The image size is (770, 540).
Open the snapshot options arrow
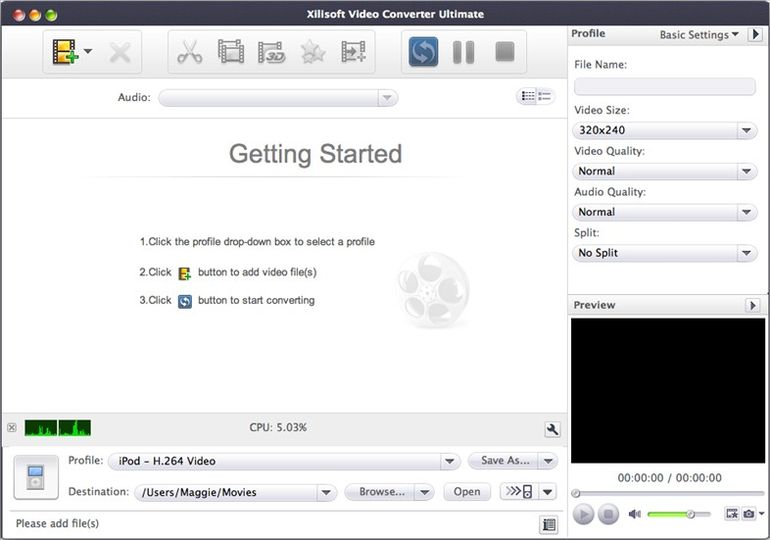(x=761, y=513)
